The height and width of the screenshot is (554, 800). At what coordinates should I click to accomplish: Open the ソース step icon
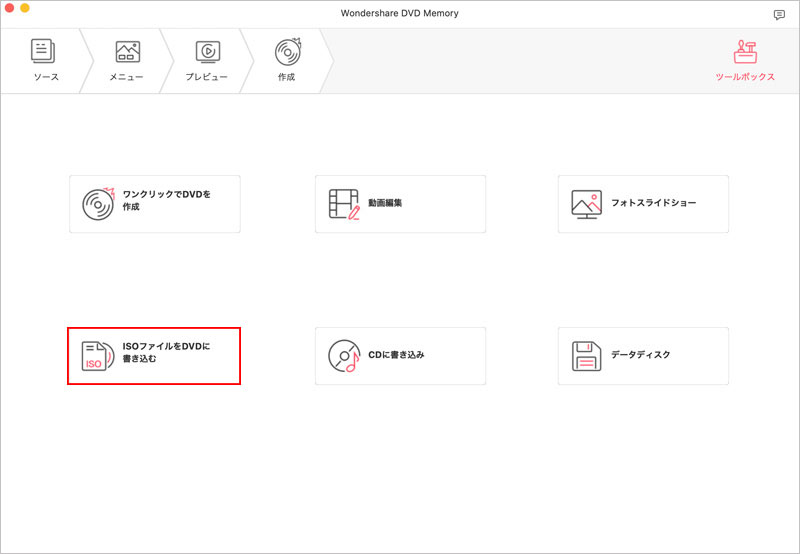pos(43,51)
